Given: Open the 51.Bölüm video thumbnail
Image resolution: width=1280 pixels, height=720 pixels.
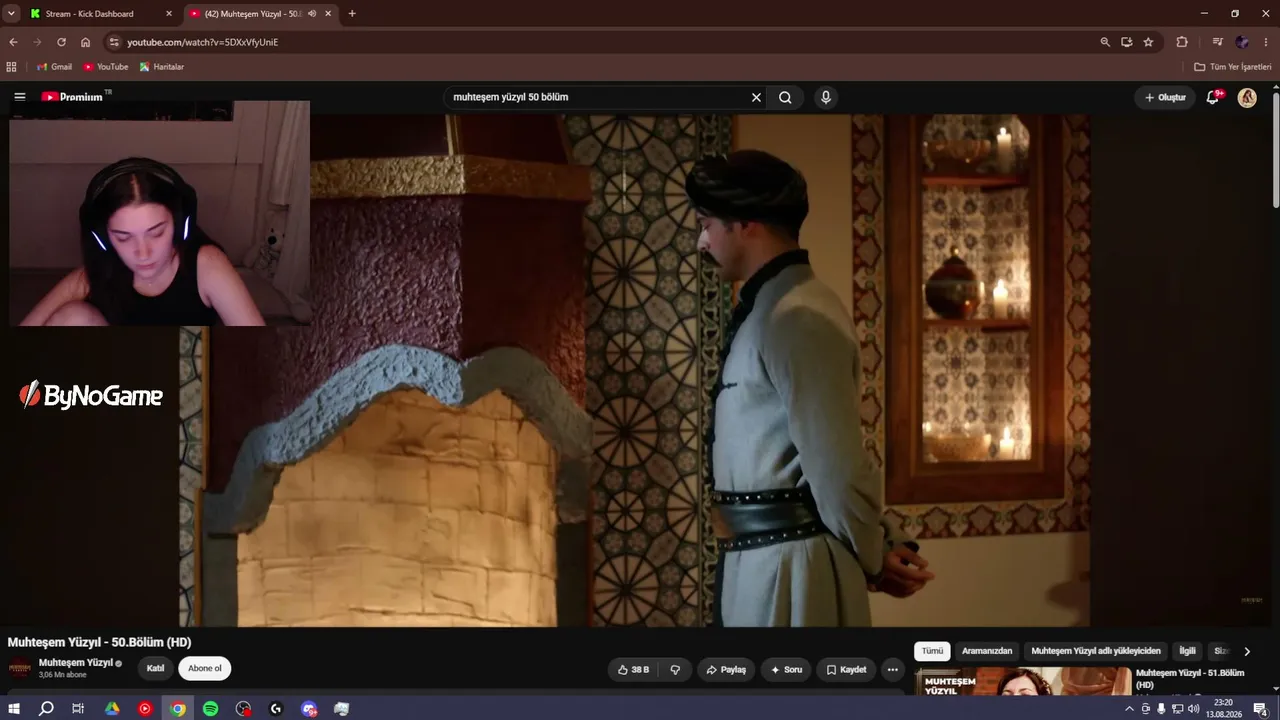Looking at the screenshot, I should tap(1022, 680).
